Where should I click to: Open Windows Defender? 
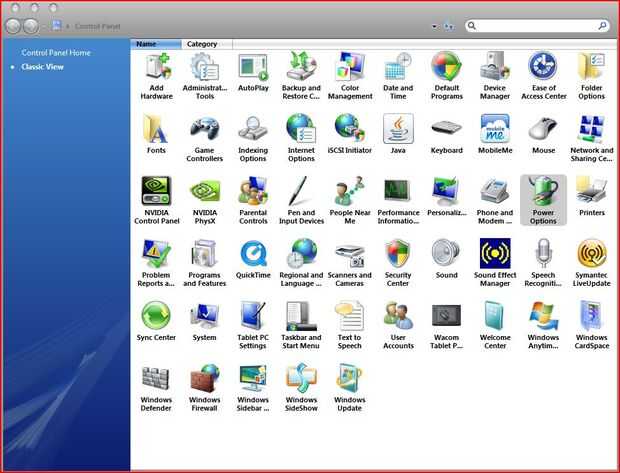tap(156, 388)
